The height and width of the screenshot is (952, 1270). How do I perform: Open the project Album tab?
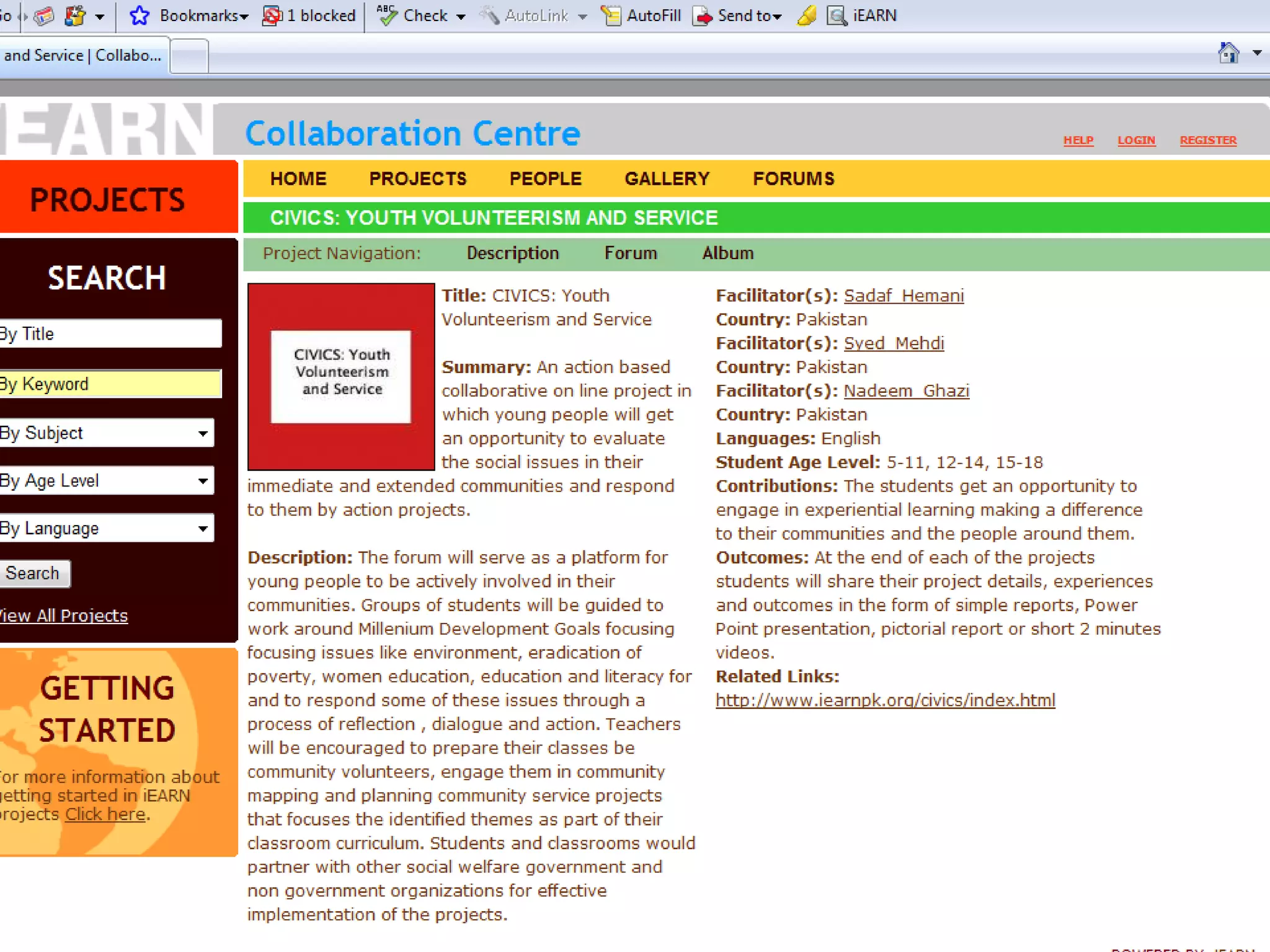click(727, 253)
